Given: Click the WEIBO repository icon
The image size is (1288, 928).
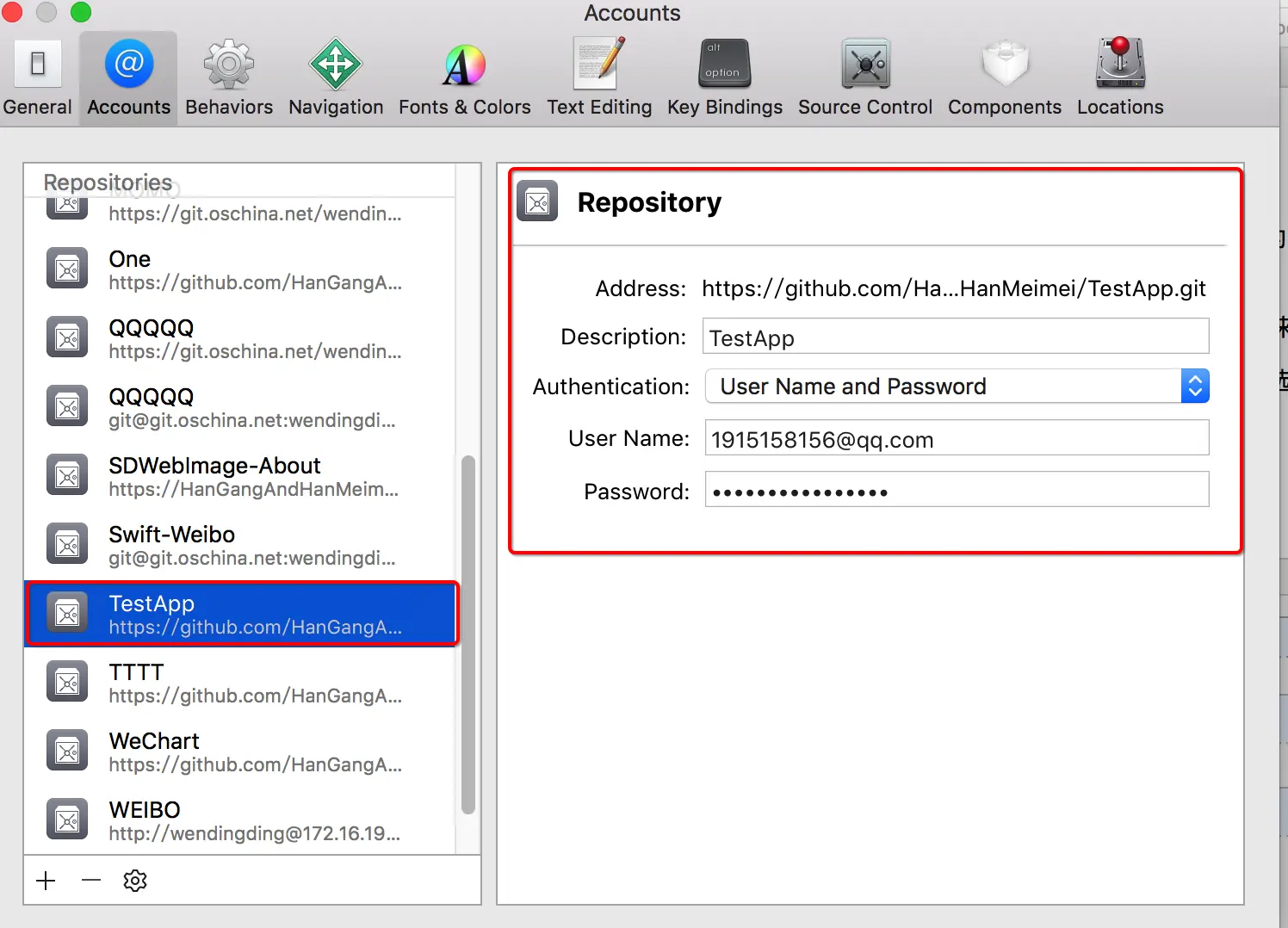Looking at the screenshot, I should [67, 820].
